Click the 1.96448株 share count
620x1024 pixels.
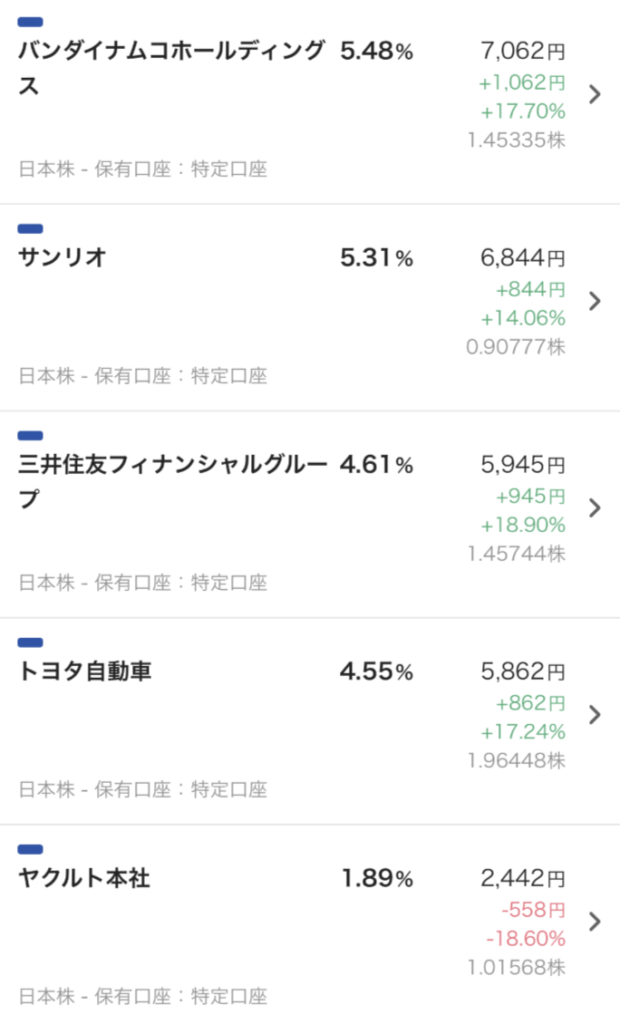[515, 761]
